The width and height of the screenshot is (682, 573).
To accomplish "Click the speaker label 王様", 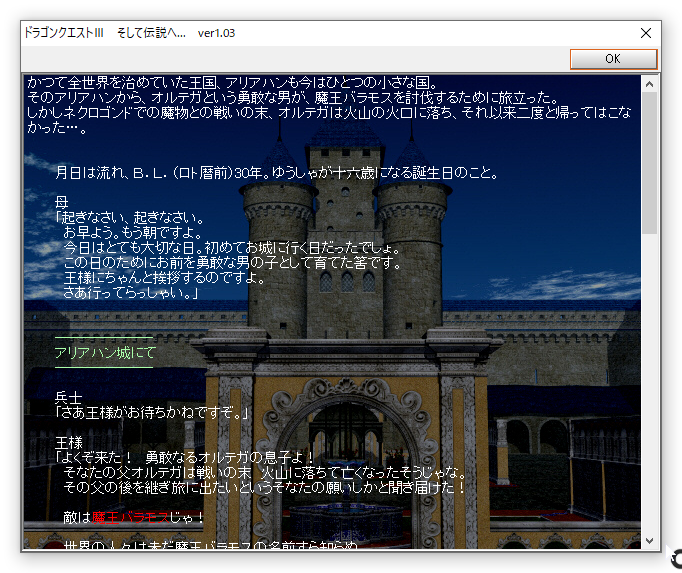I will click(x=68, y=441).
